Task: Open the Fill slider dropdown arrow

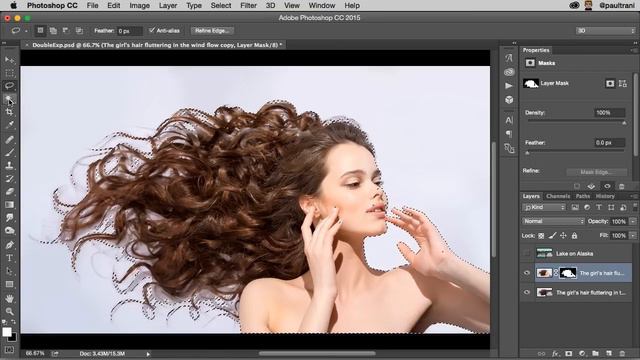Action: click(x=633, y=236)
